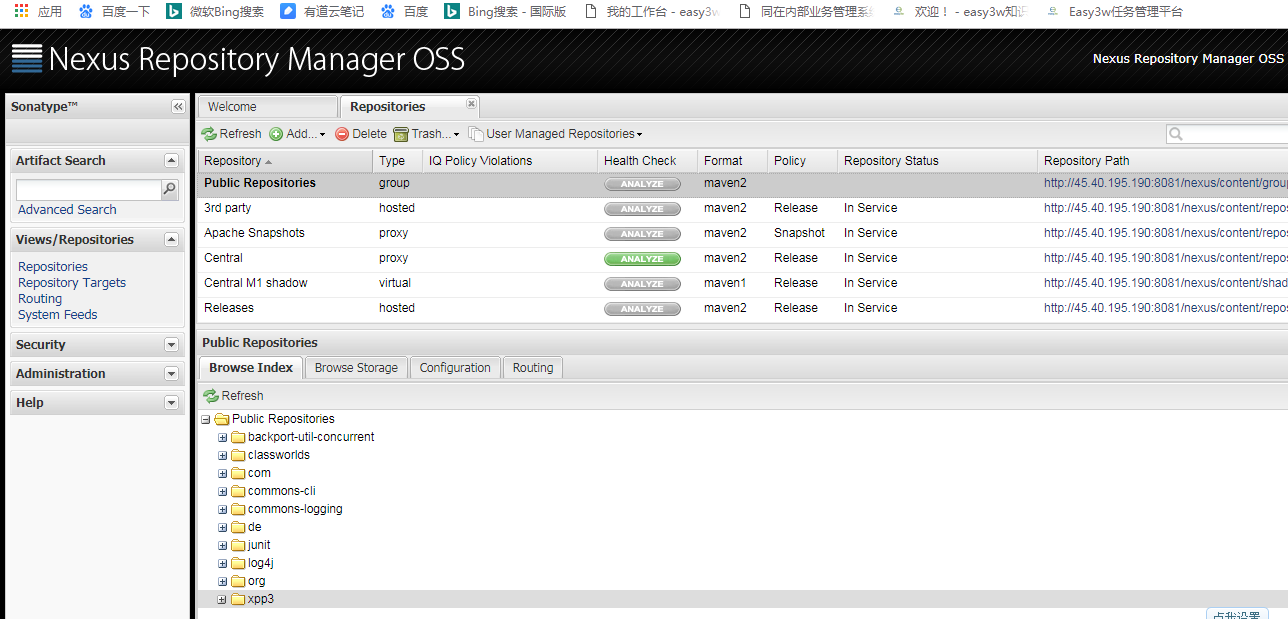Click the Public Repositories root folder icon
Screen dimensions: 1288x619
[x=222, y=419]
